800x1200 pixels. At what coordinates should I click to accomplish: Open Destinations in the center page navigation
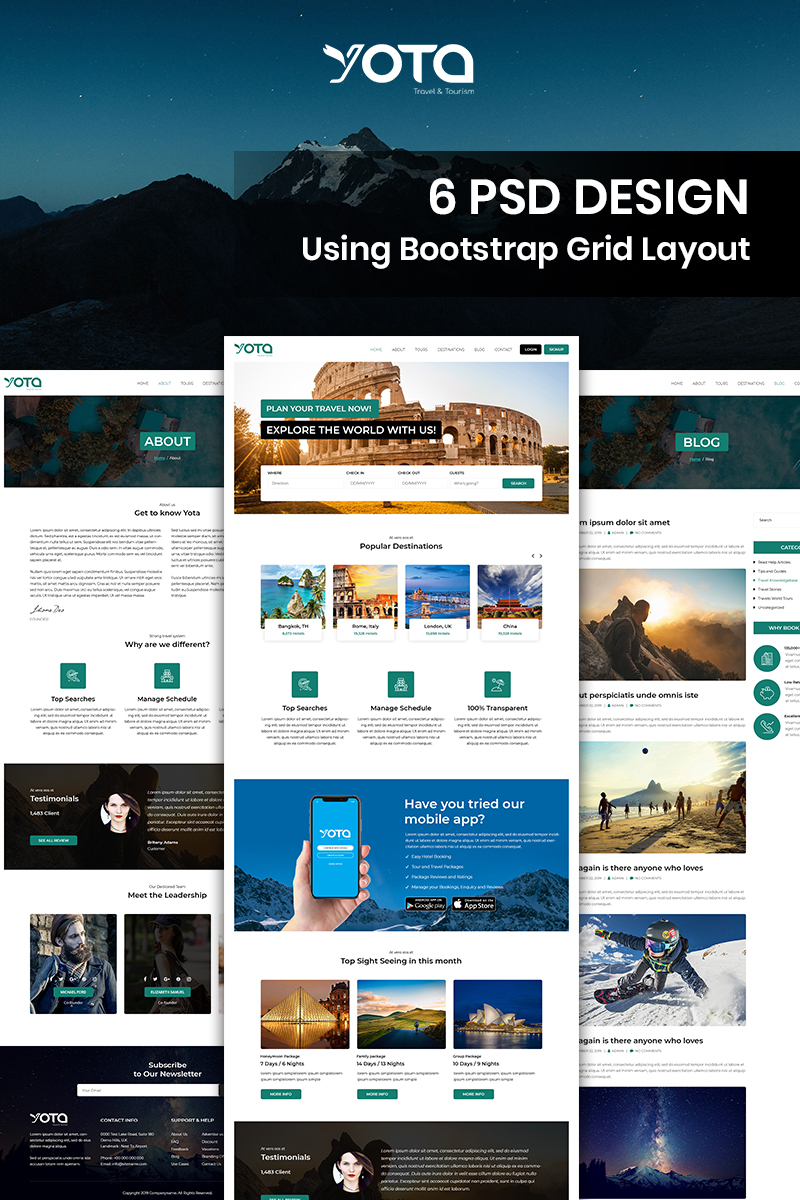pos(451,350)
